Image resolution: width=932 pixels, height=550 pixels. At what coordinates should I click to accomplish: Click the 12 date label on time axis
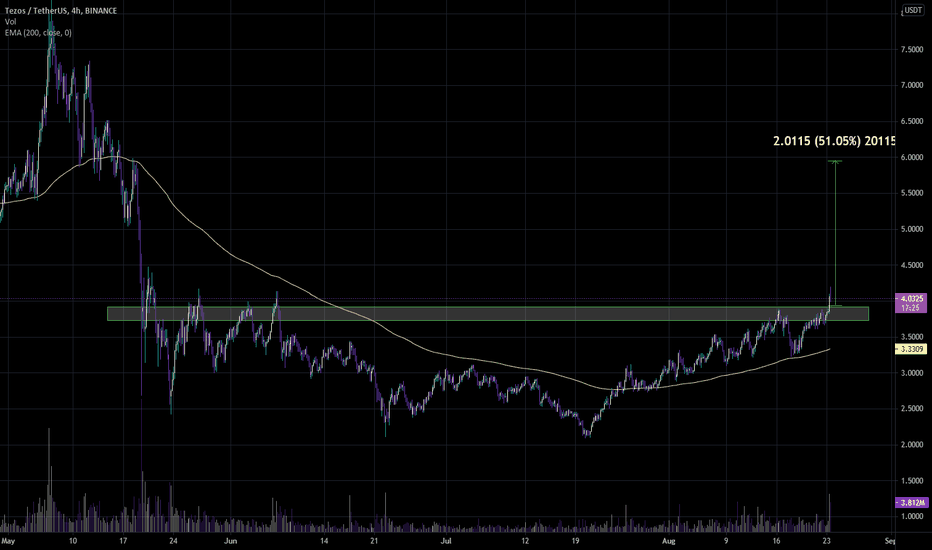point(525,541)
